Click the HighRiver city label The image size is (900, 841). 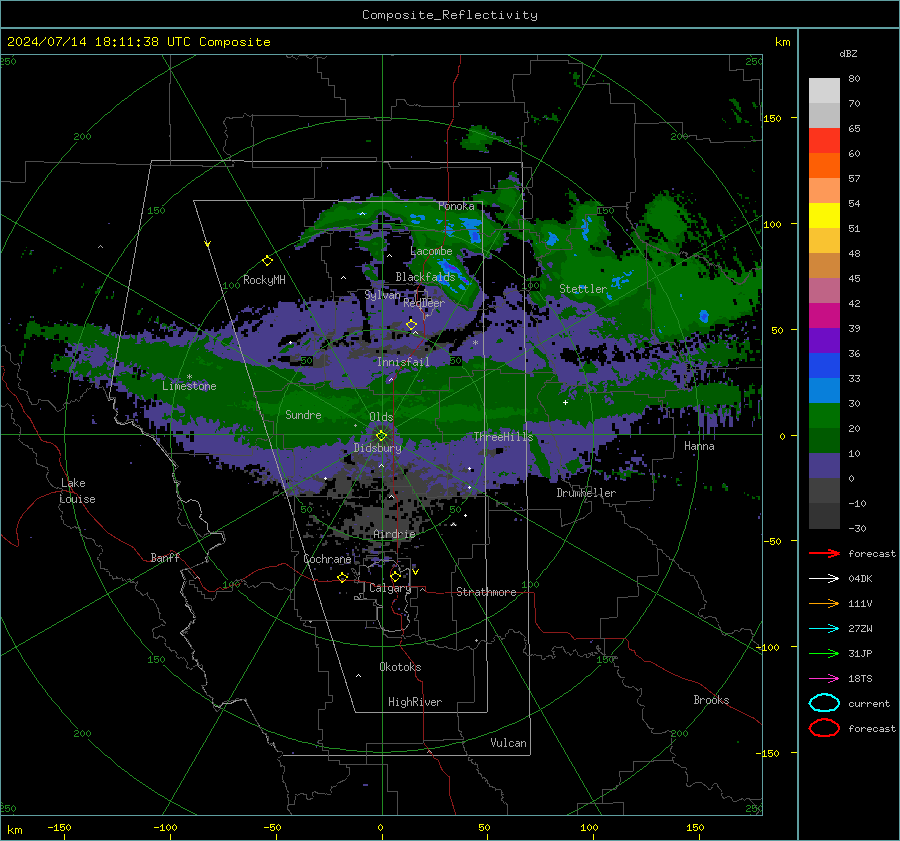click(x=415, y=702)
